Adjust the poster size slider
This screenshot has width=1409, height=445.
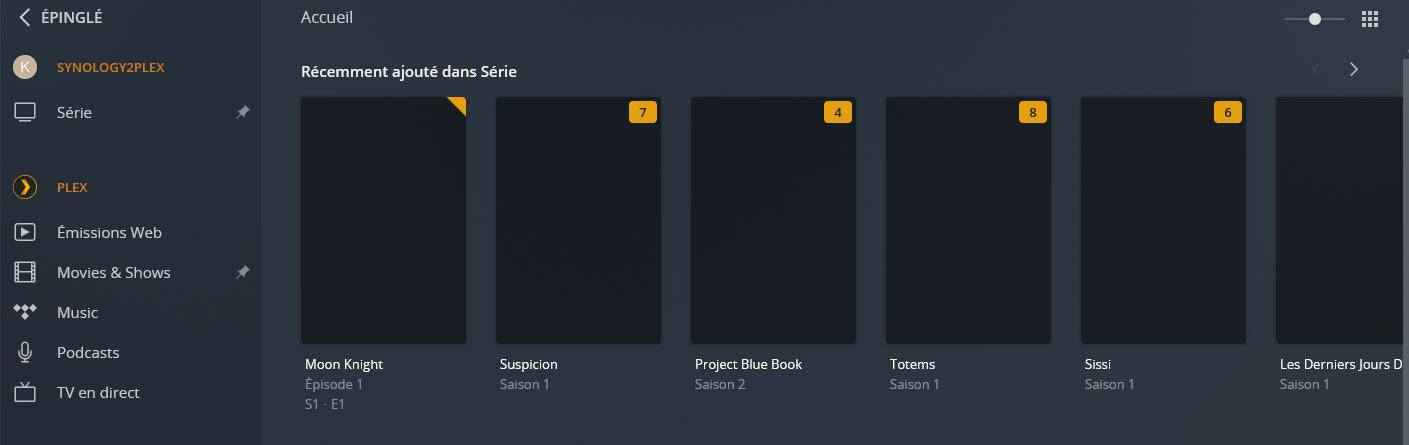1315,19
